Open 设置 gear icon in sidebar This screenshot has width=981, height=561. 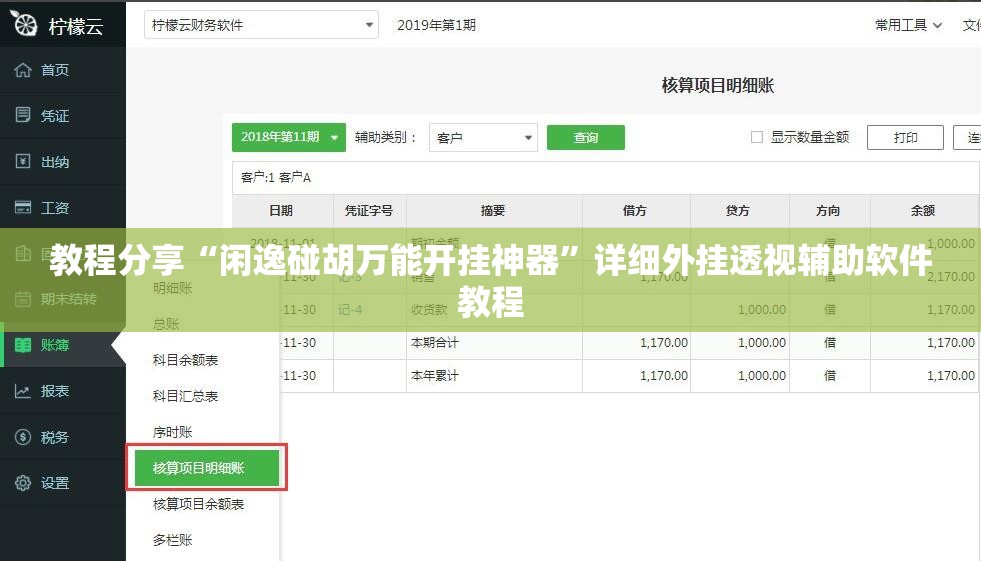(x=23, y=483)
